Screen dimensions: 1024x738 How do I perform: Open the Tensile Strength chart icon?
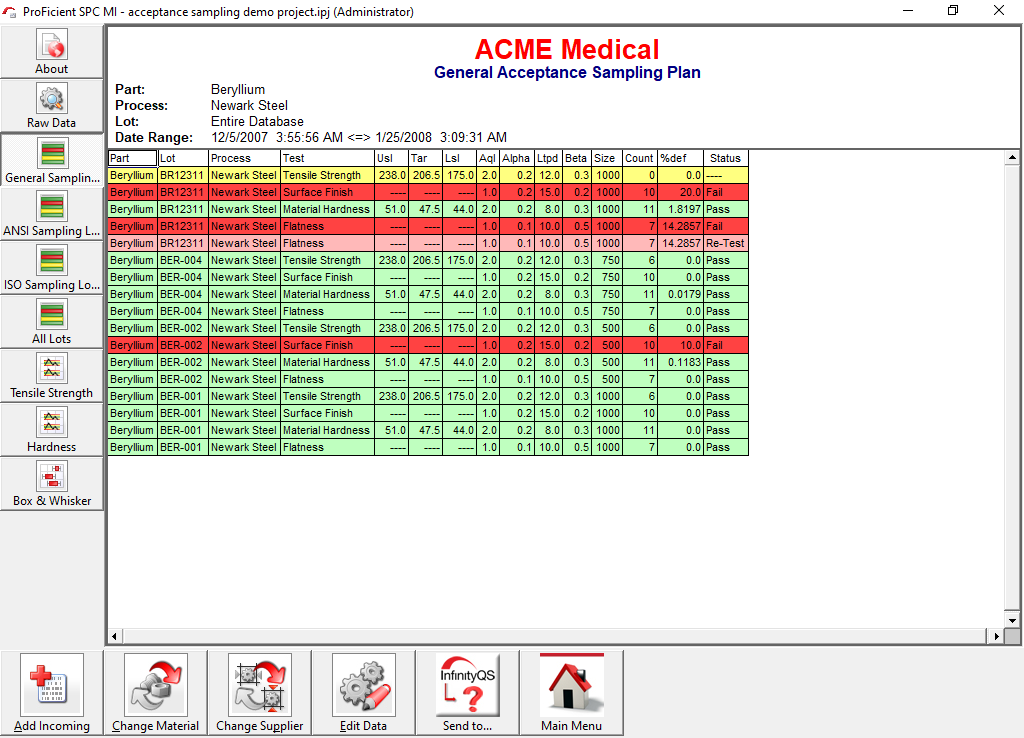pos(52,369)
